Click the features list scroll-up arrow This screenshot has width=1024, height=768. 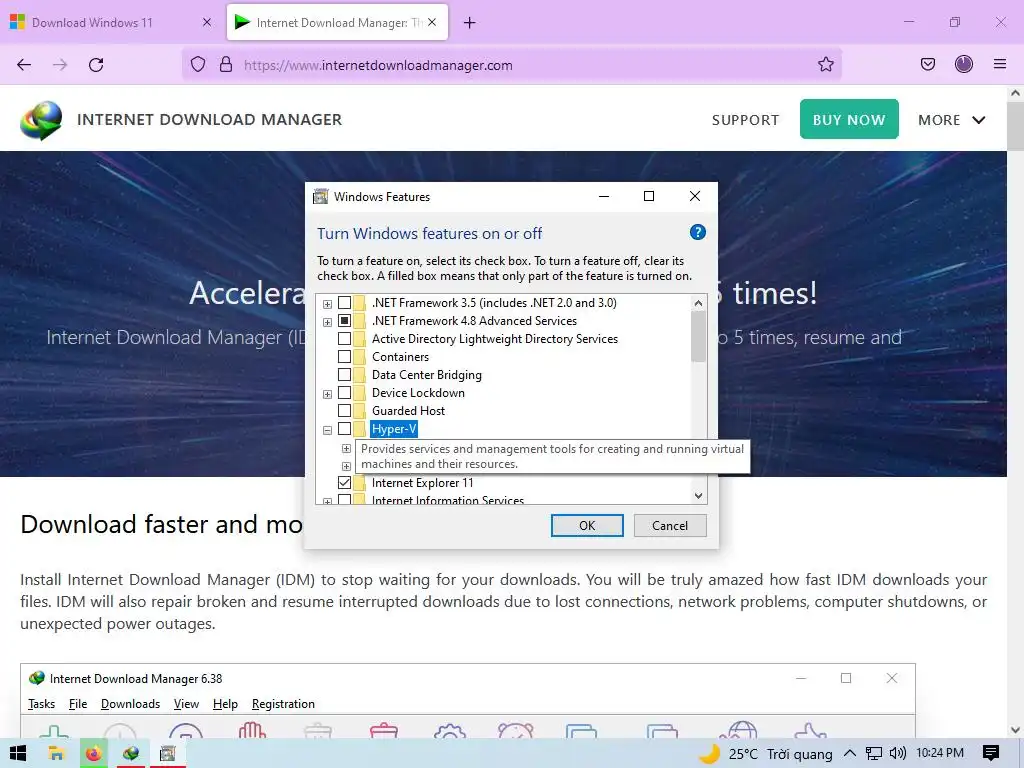[698, 303]
